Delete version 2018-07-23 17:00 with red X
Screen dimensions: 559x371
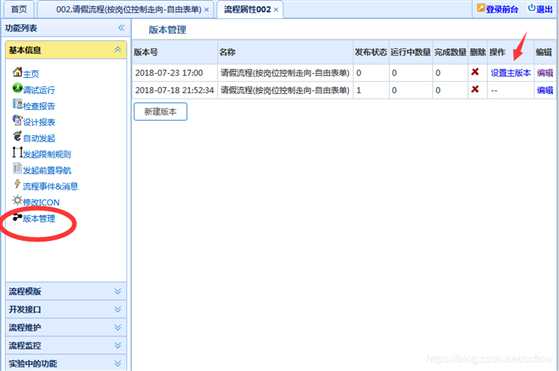(475, 72)
